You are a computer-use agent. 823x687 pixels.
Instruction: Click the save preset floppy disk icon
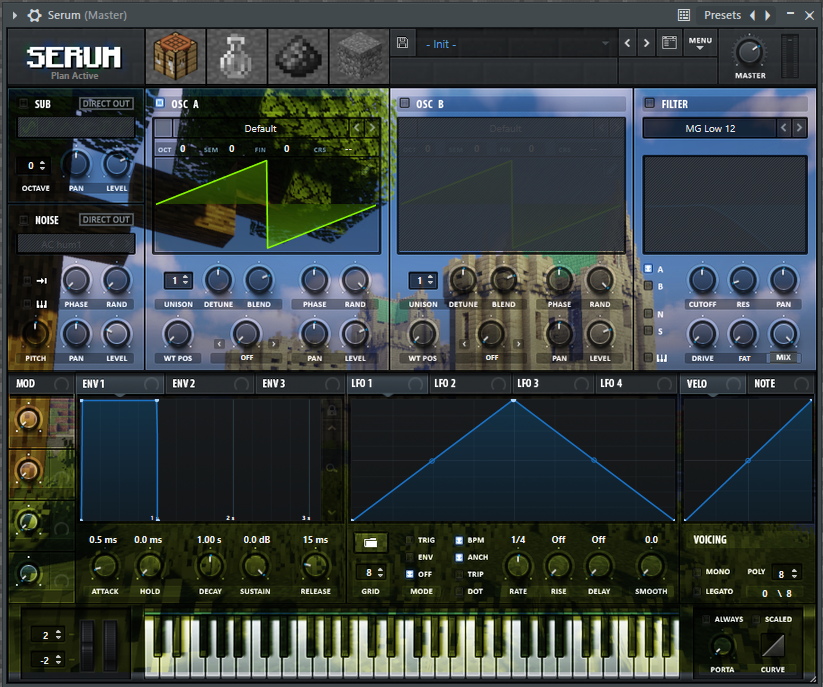[x=402, y=44]
